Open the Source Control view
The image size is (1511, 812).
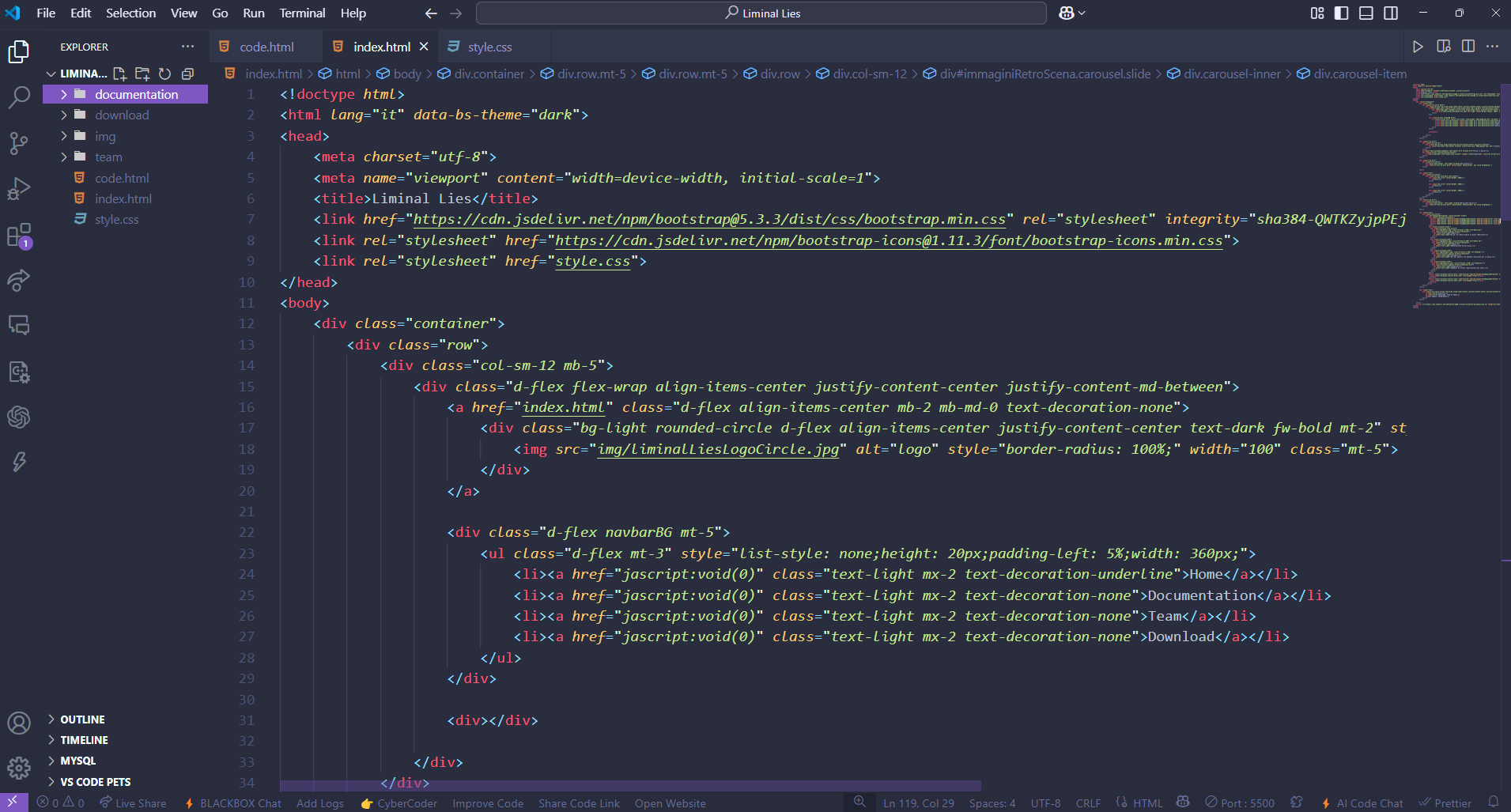19,142
